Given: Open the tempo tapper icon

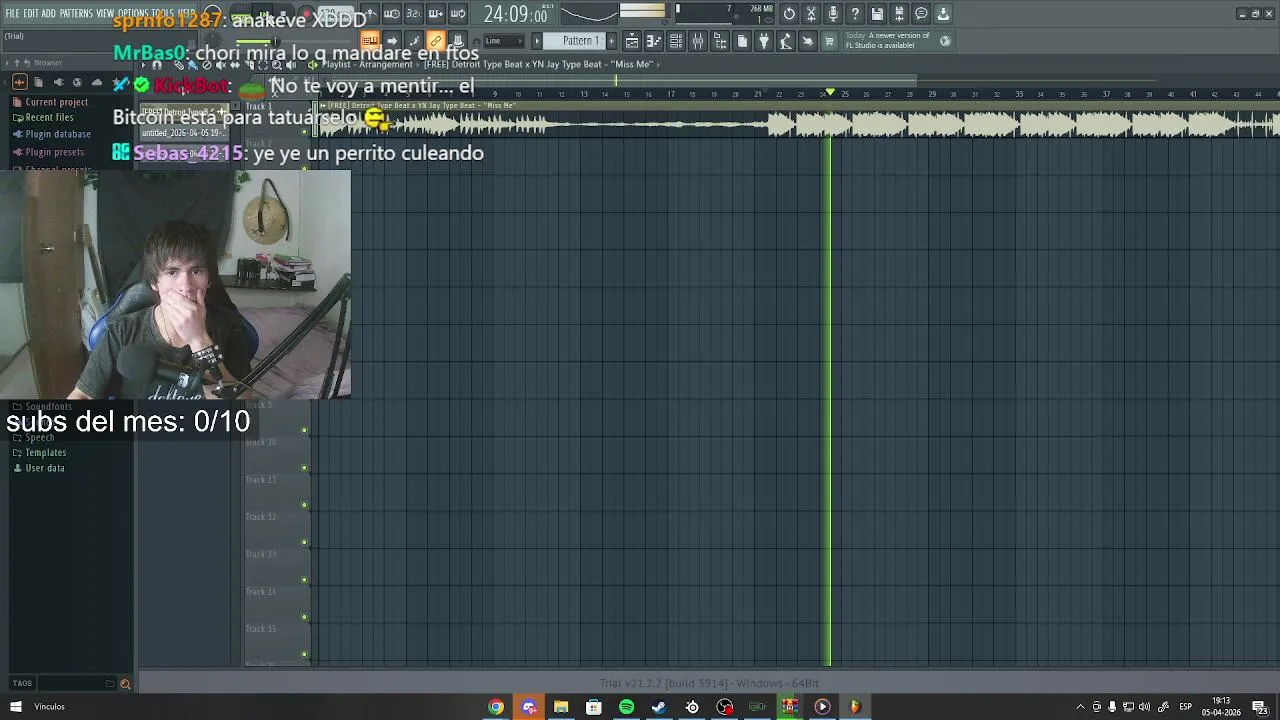Looking at the screenshot, I should pyautogui.click(x=786, y=41).
